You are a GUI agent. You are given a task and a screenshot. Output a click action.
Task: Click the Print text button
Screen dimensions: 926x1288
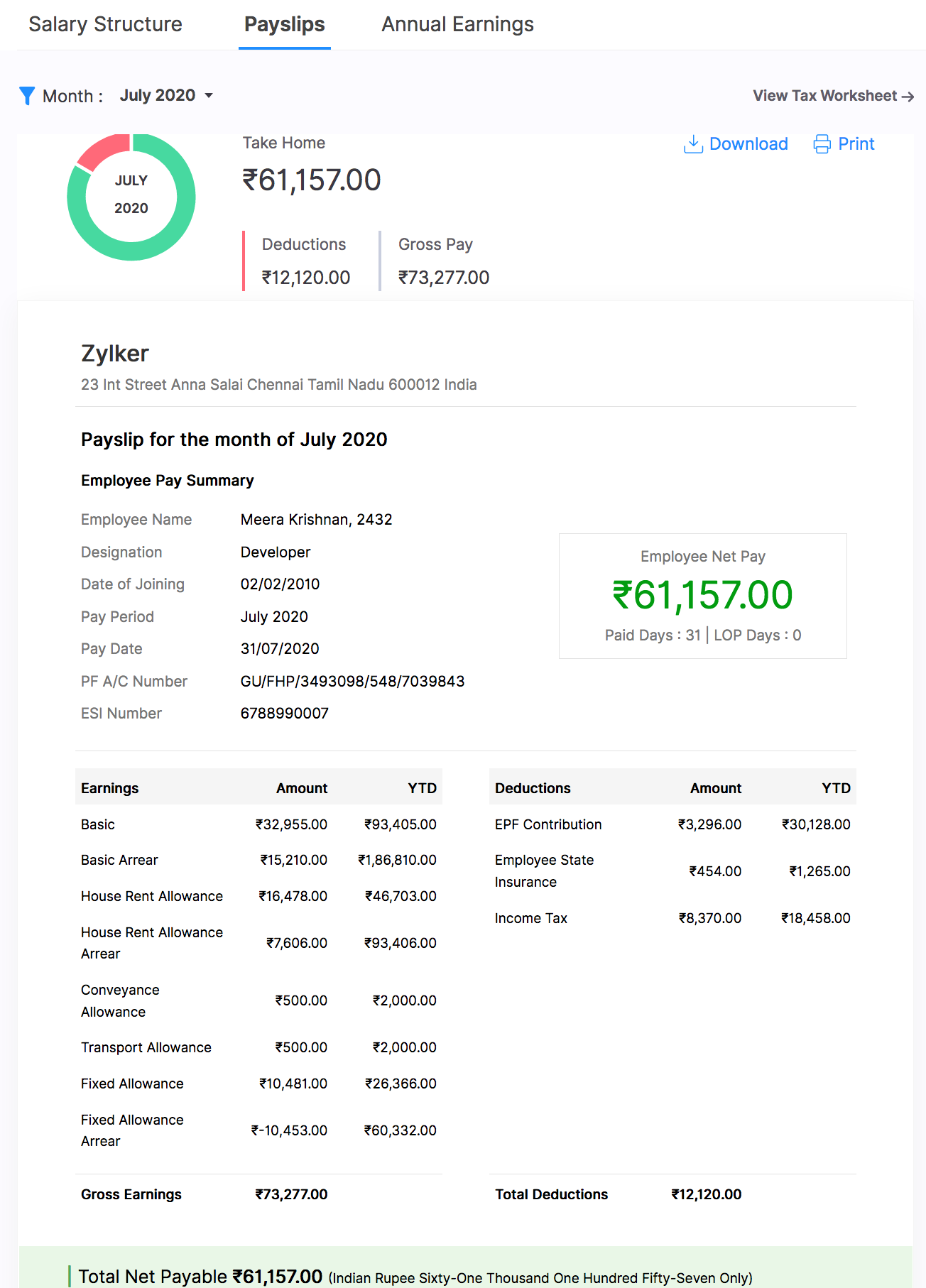point(856,144)
